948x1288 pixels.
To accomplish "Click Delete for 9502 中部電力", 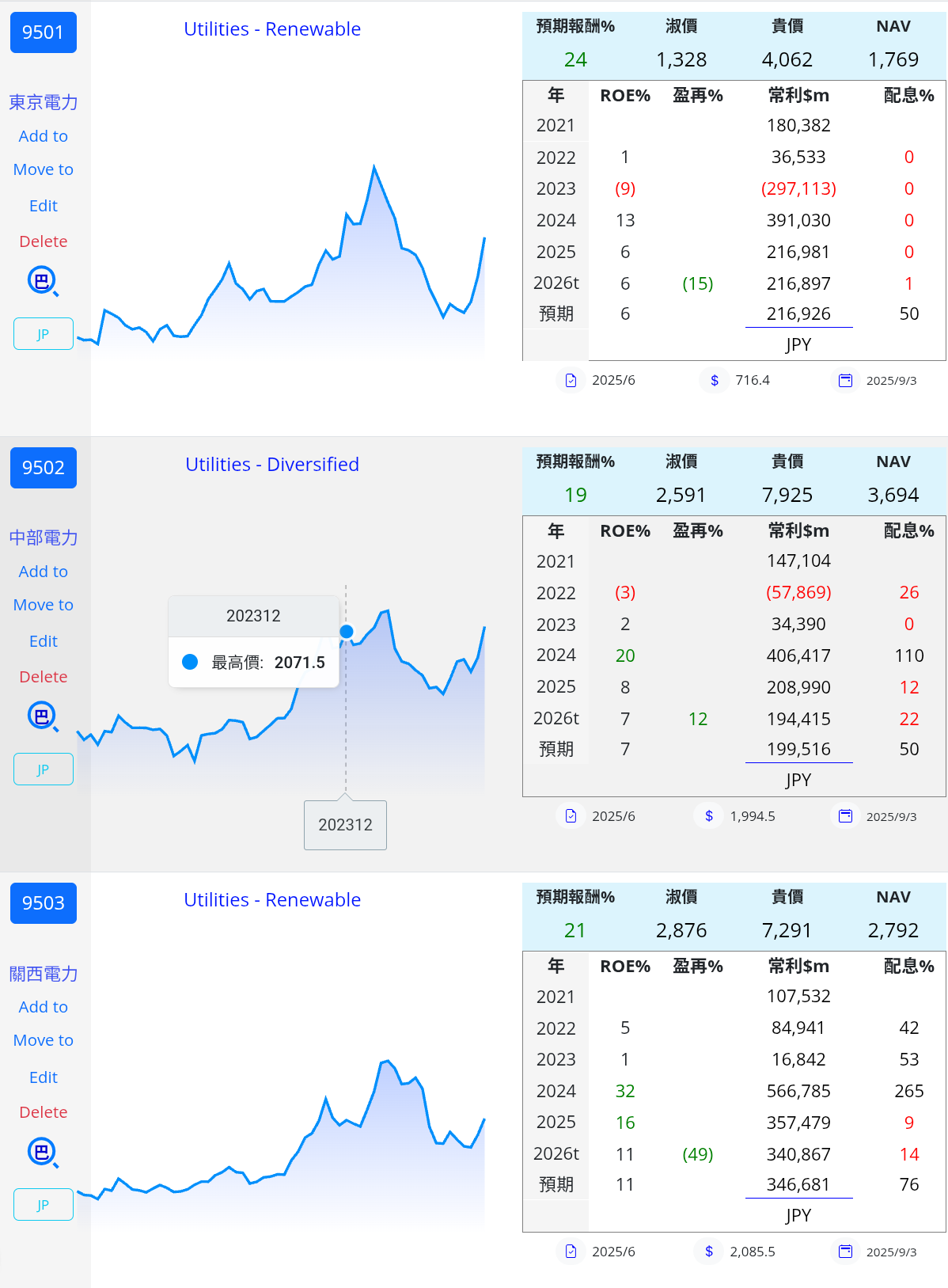I will [43, 677].
